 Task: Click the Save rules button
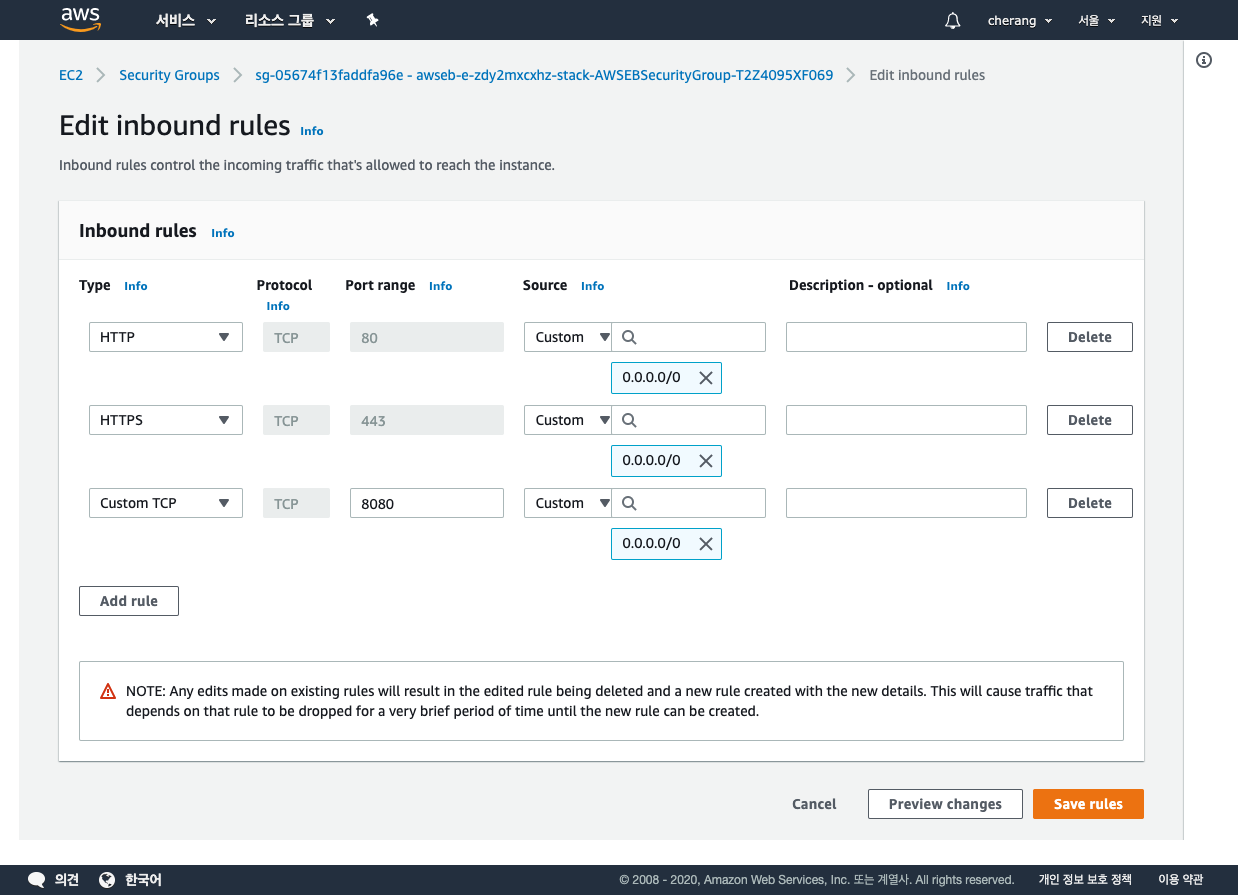(x=1087, y=804)
